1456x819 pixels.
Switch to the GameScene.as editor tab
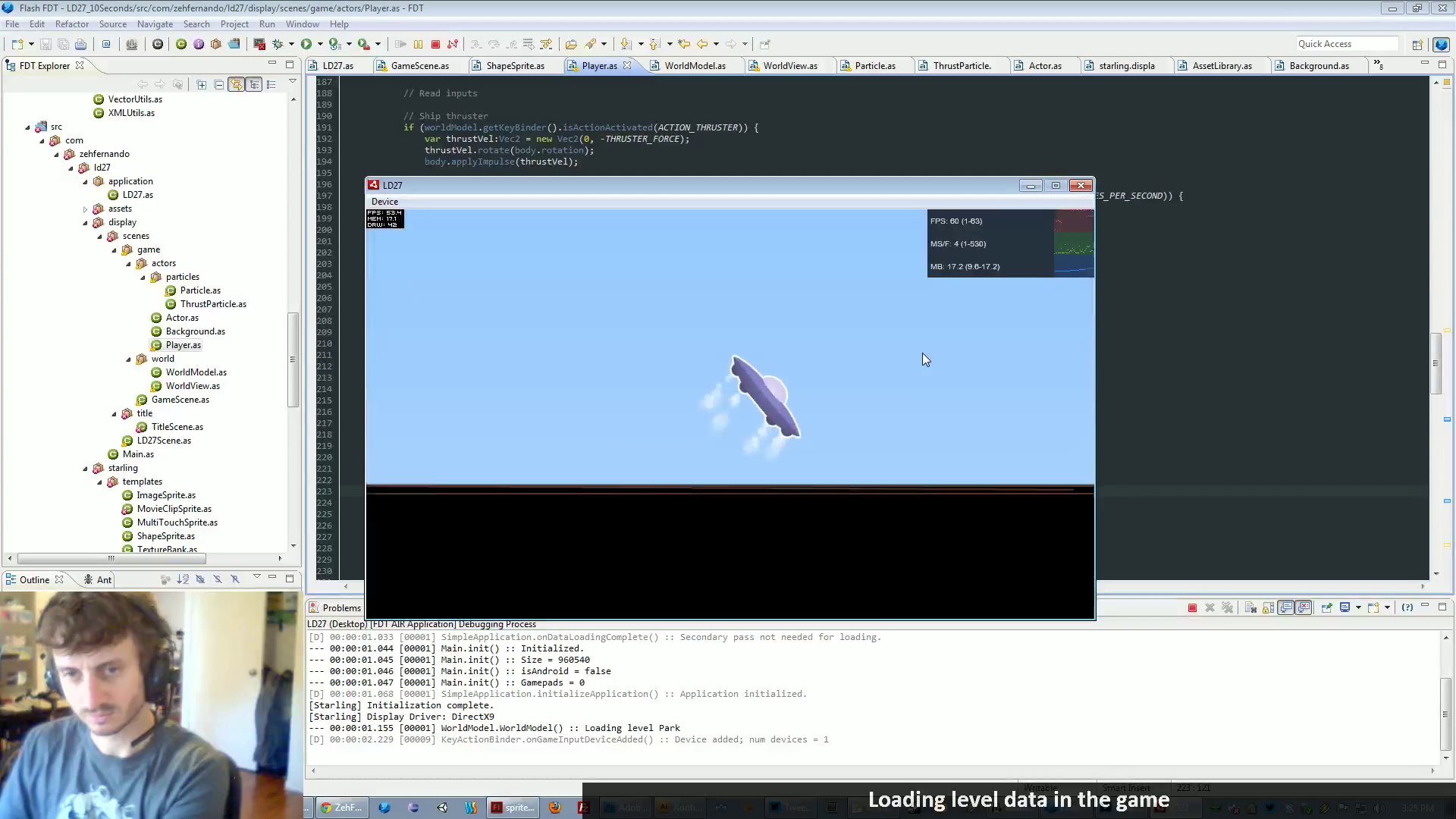(x=419, y=66)
